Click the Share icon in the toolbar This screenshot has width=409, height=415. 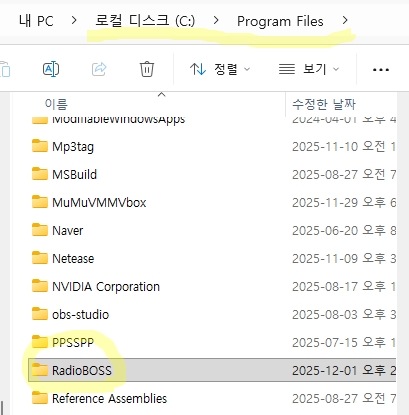(x=99, y=69)
